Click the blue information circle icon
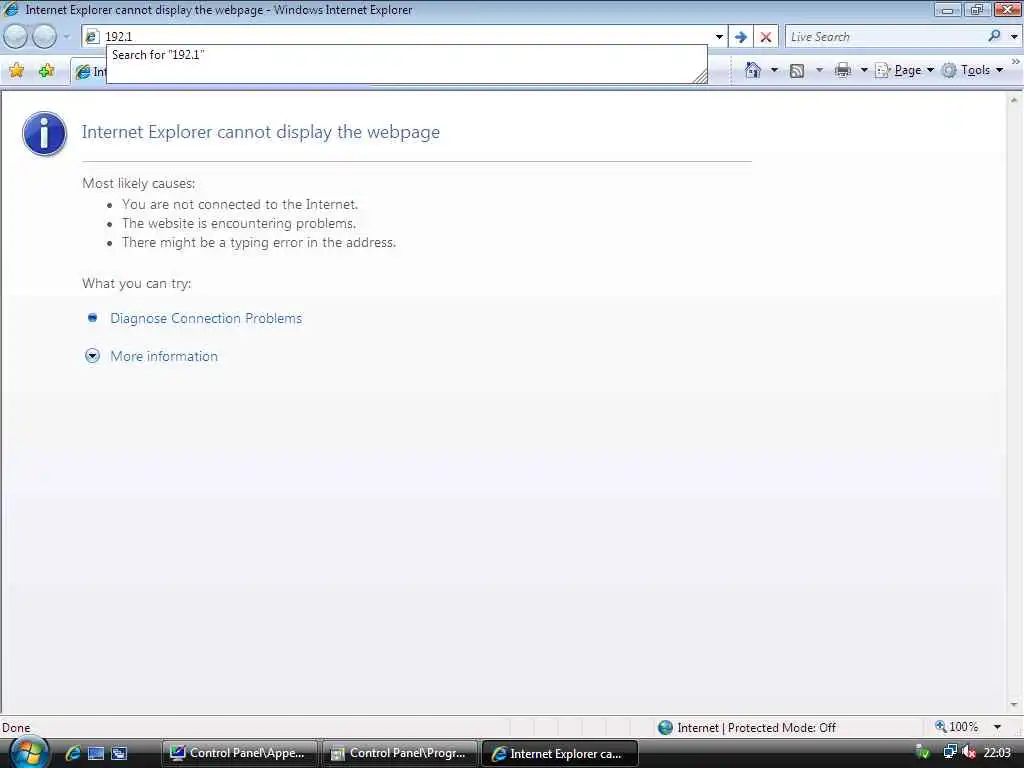This screenshot has width=1024, height=768. pyautogui.click(x=44, y=133)
